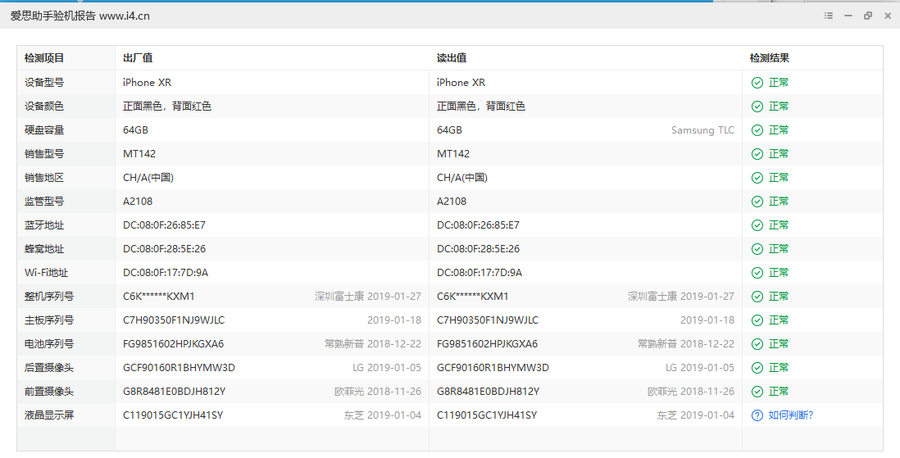This screenshot has width=900, height=458.
Task: Click the green check icon in 前置摄像头 row
Action: (x=757, y=391)
